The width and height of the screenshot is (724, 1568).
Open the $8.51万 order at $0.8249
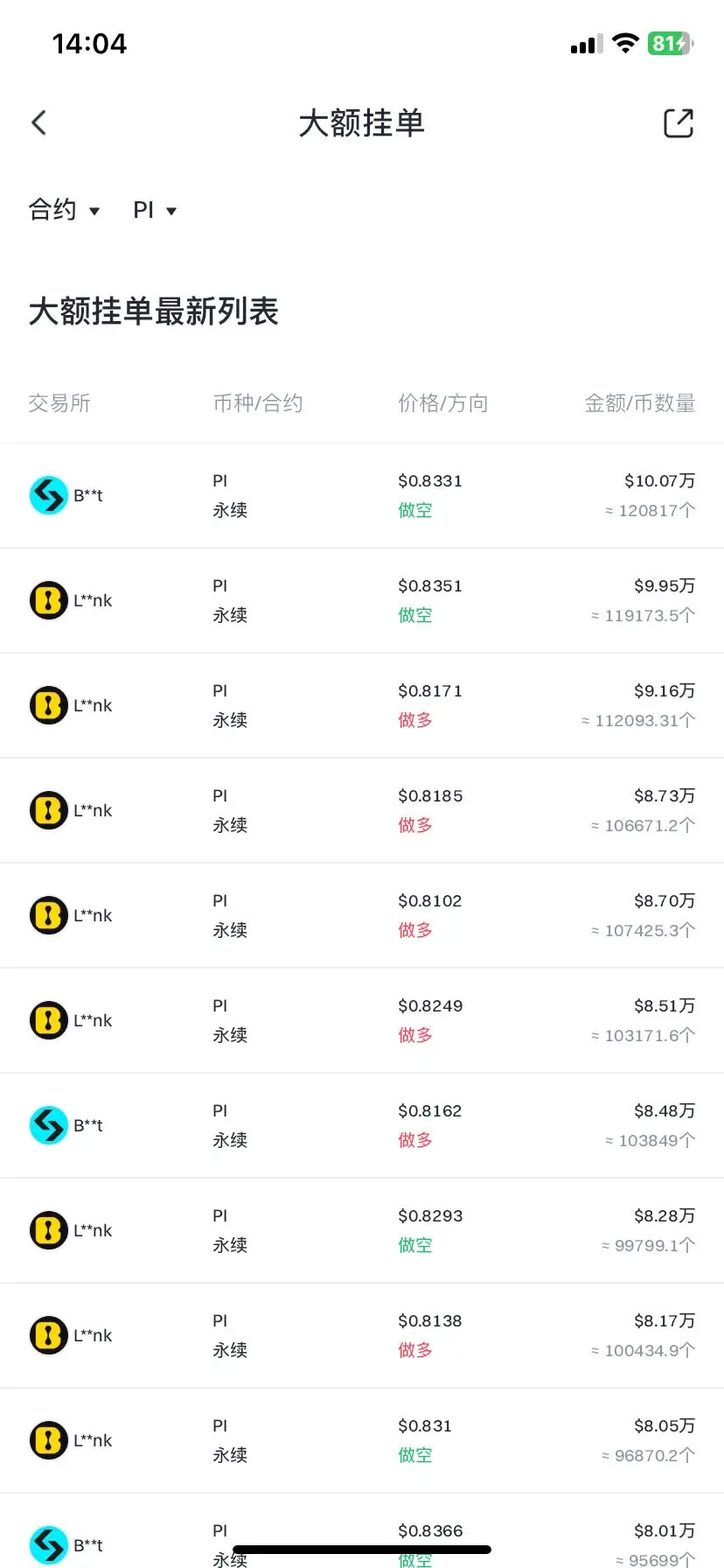(362, 1020)
